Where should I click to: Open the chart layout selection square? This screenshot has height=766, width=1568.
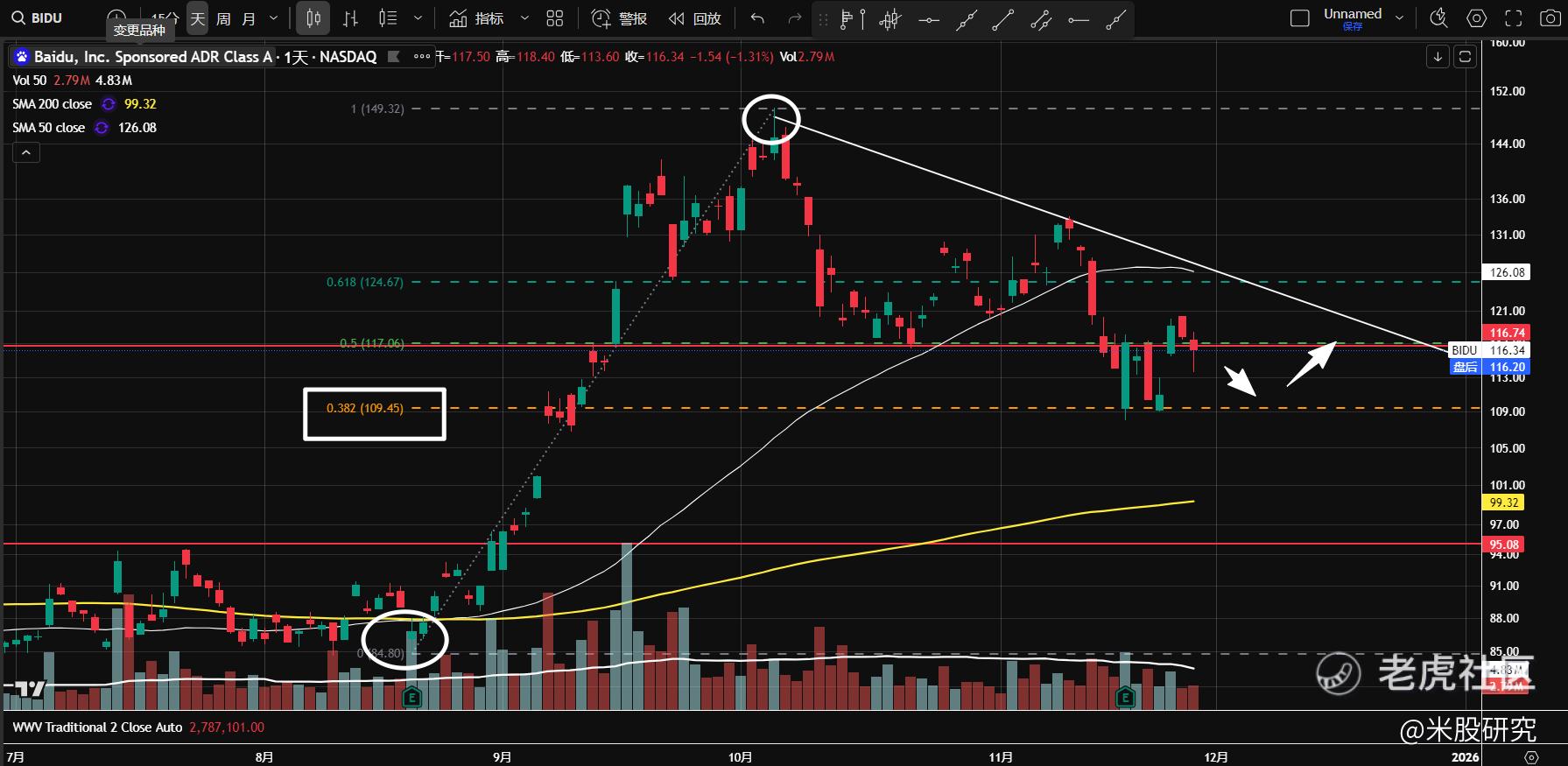pyautogui.click(x=1300, y=18)
